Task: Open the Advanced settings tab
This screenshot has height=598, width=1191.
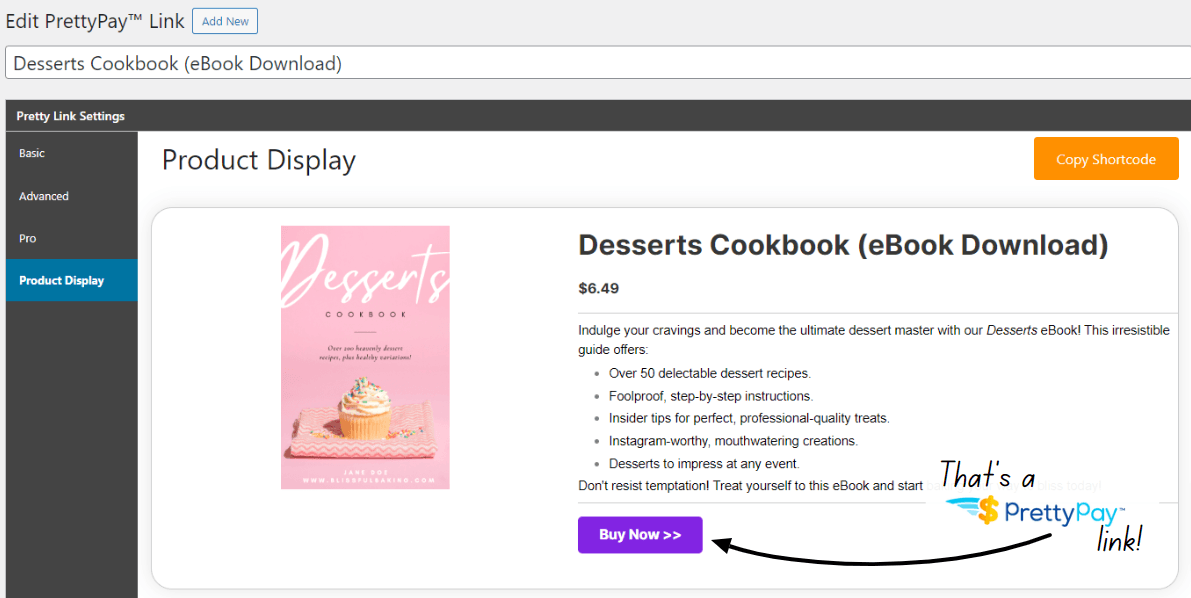Action: coord(43,196)
